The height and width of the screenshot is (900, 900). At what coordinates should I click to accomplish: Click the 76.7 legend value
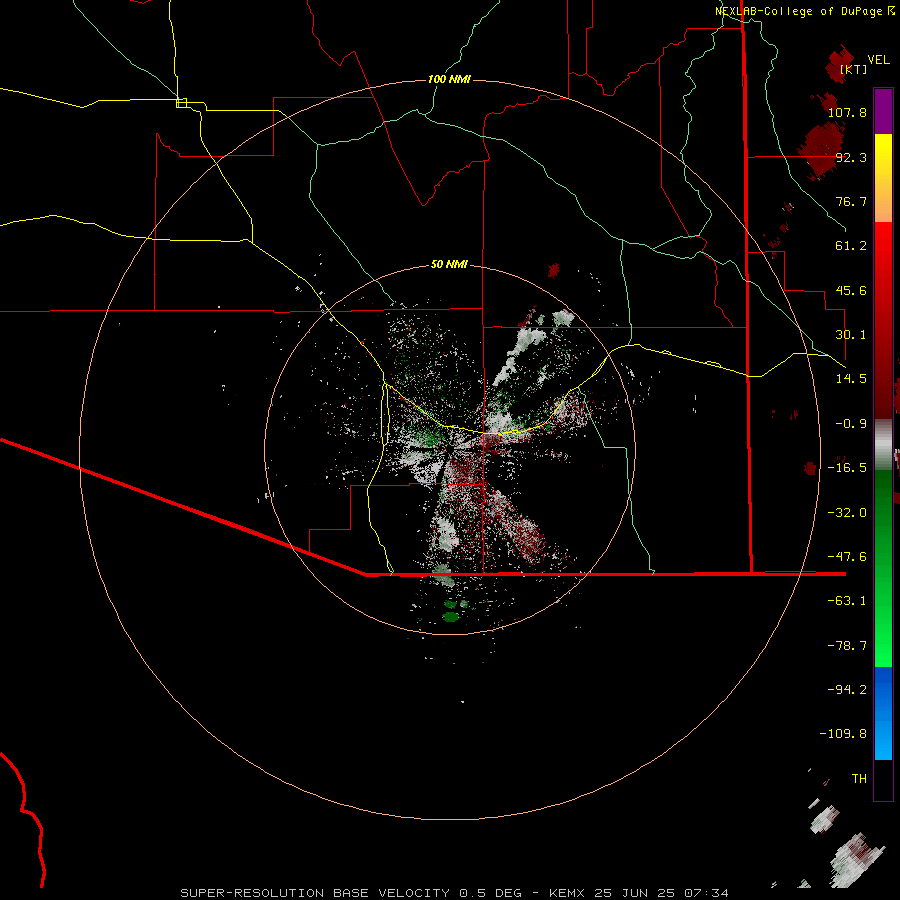point(851,201)
